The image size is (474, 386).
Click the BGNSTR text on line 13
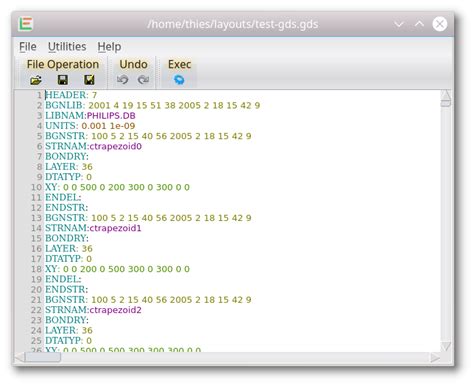click(x=148, y=218)
